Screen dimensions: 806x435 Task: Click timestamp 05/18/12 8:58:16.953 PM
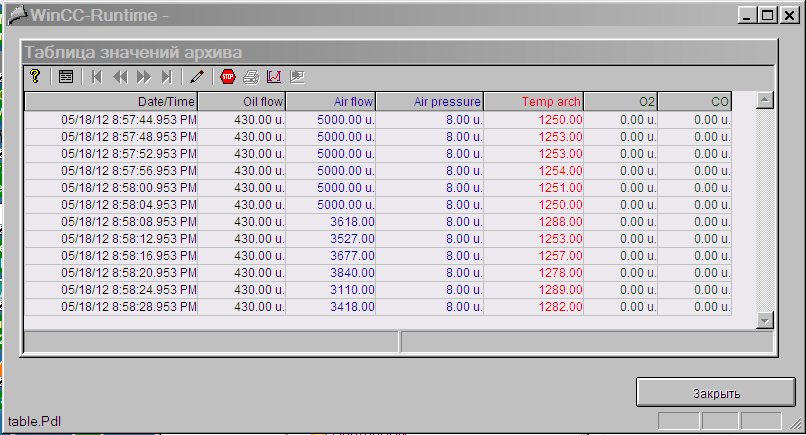(129, 256)
